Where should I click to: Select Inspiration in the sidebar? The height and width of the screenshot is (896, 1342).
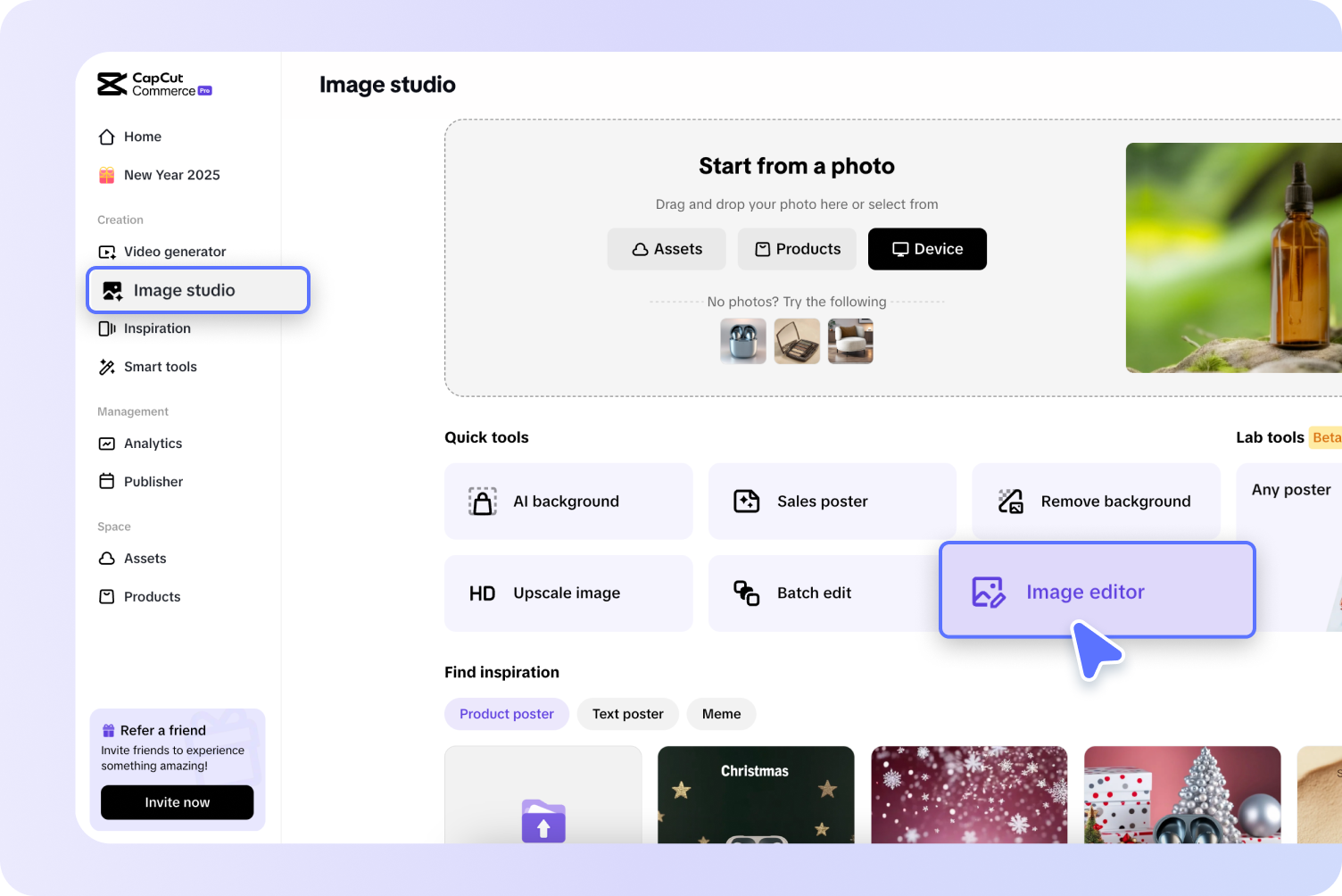coord(156,328)
